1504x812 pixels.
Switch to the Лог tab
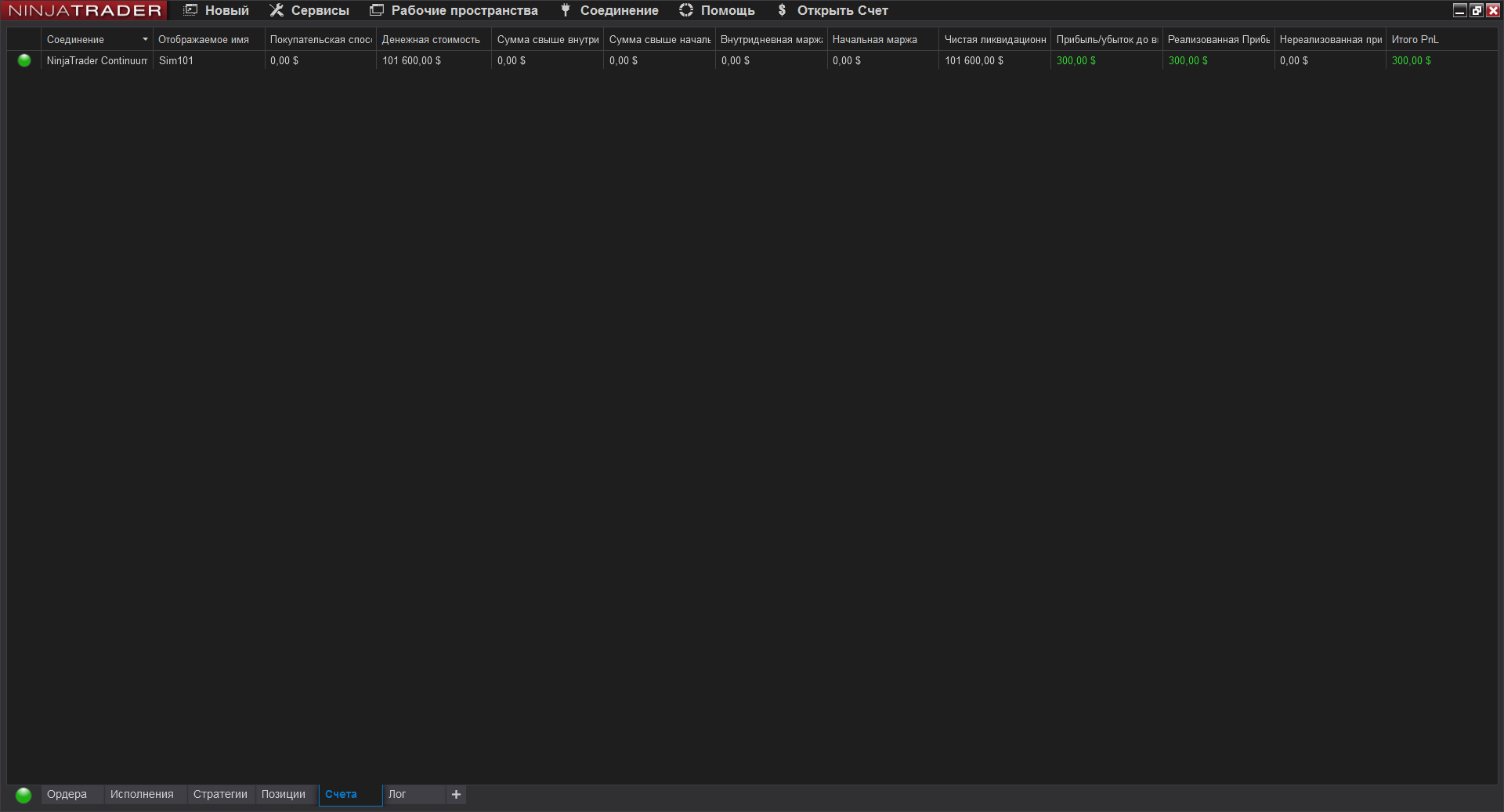coord(414,794)
